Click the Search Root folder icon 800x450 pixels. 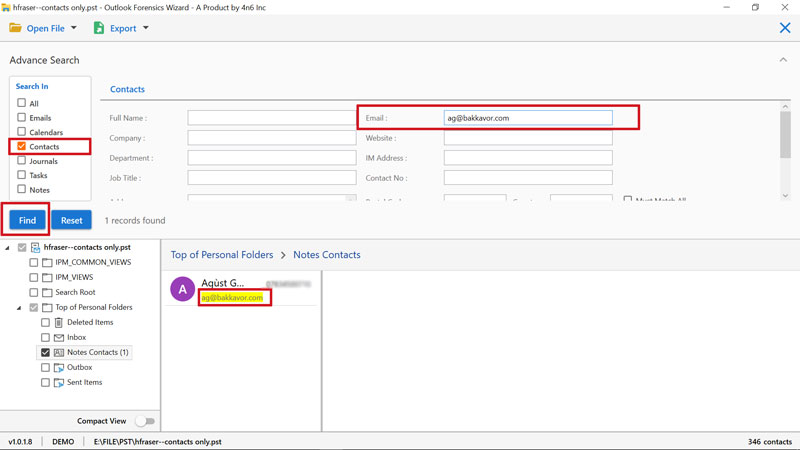point(47,292)
